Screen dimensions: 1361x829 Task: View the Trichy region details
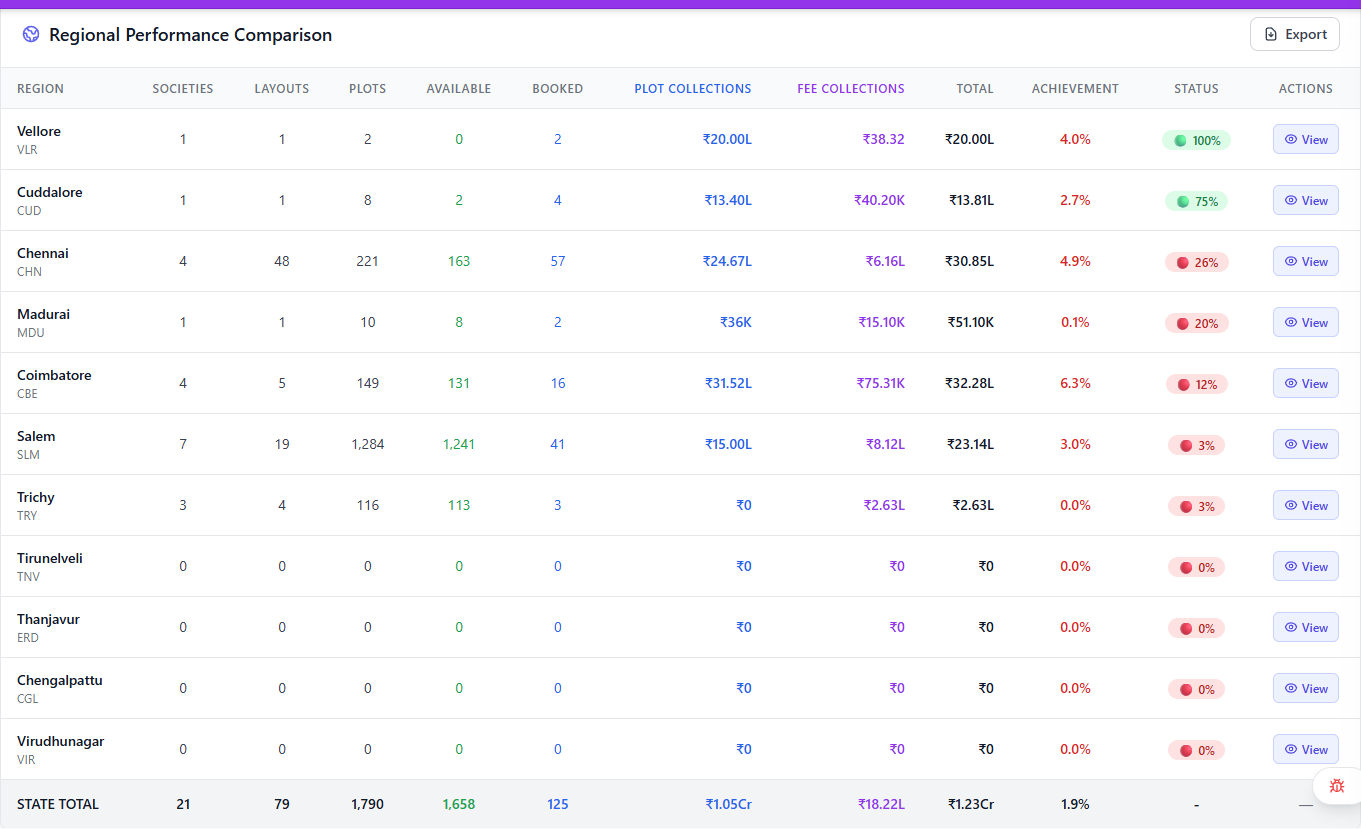(x=1305, y=506)
